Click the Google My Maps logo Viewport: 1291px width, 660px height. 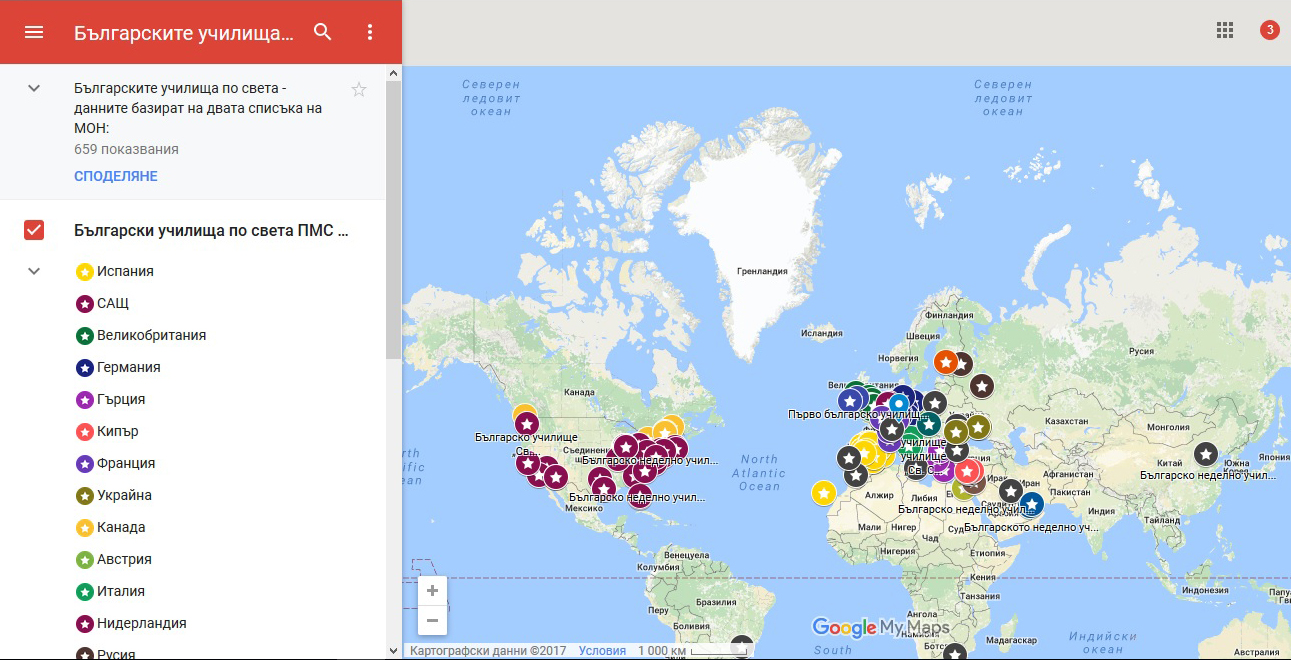[880, 627]
